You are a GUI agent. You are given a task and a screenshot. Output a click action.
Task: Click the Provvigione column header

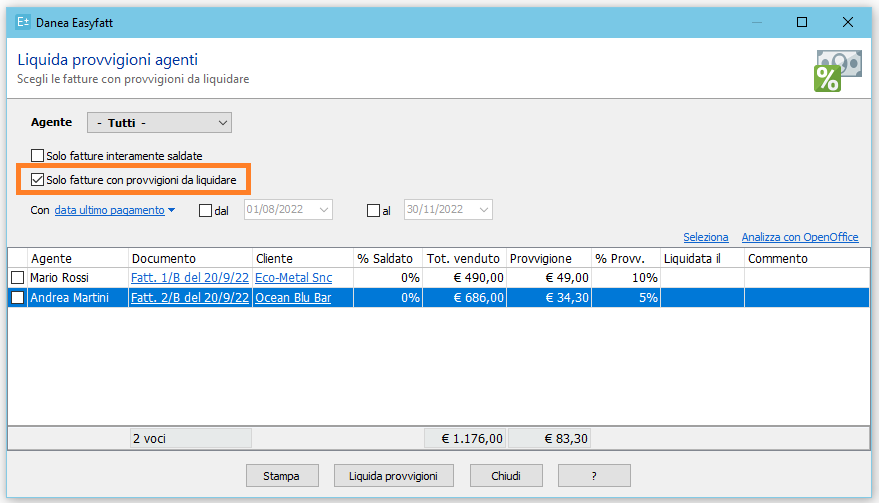tap(549, 258)
